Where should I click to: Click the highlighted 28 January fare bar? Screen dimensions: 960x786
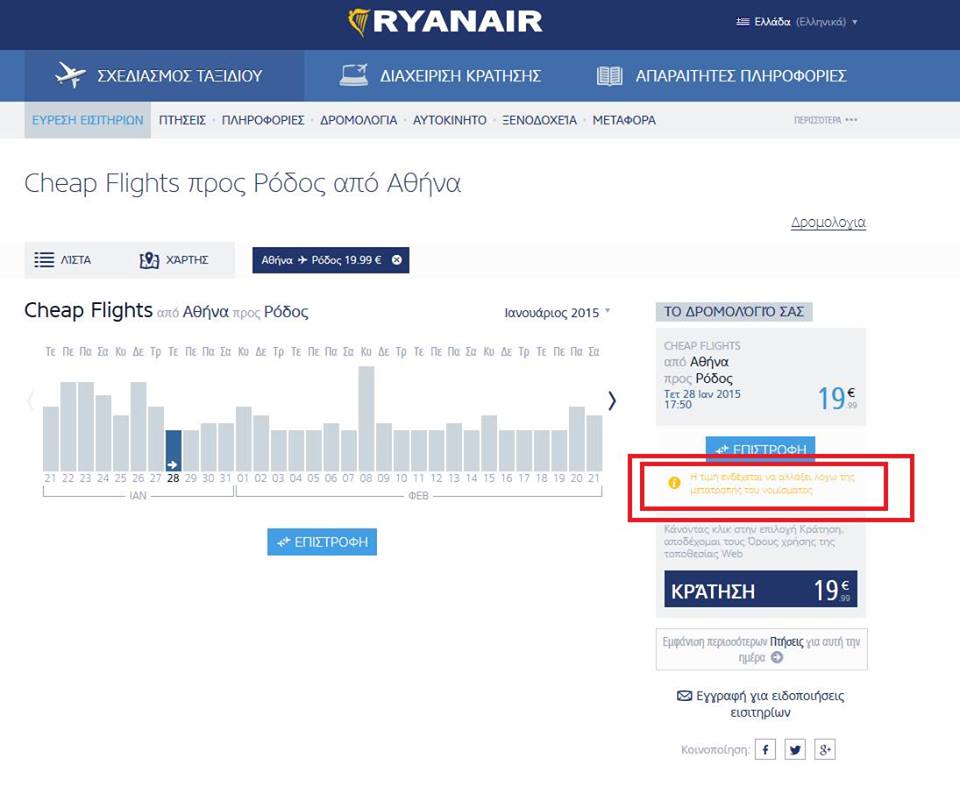[x=173, y=451]
